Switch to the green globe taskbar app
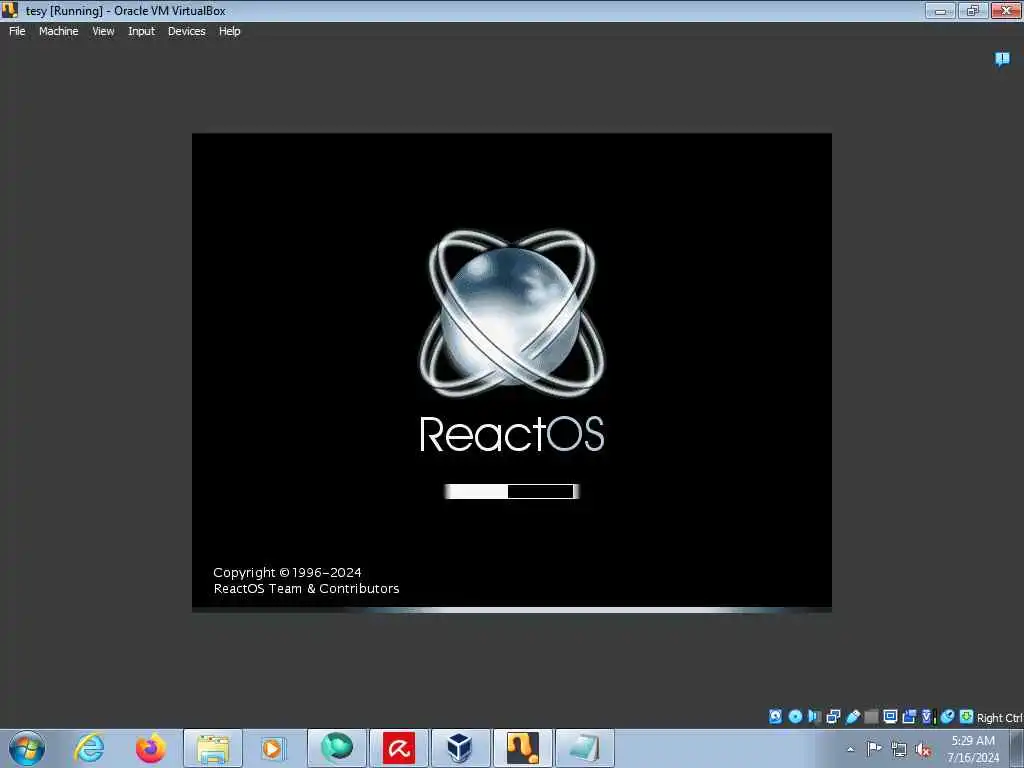The width and height of the screenshot is (1024, 768). click(x=337, y=748)
